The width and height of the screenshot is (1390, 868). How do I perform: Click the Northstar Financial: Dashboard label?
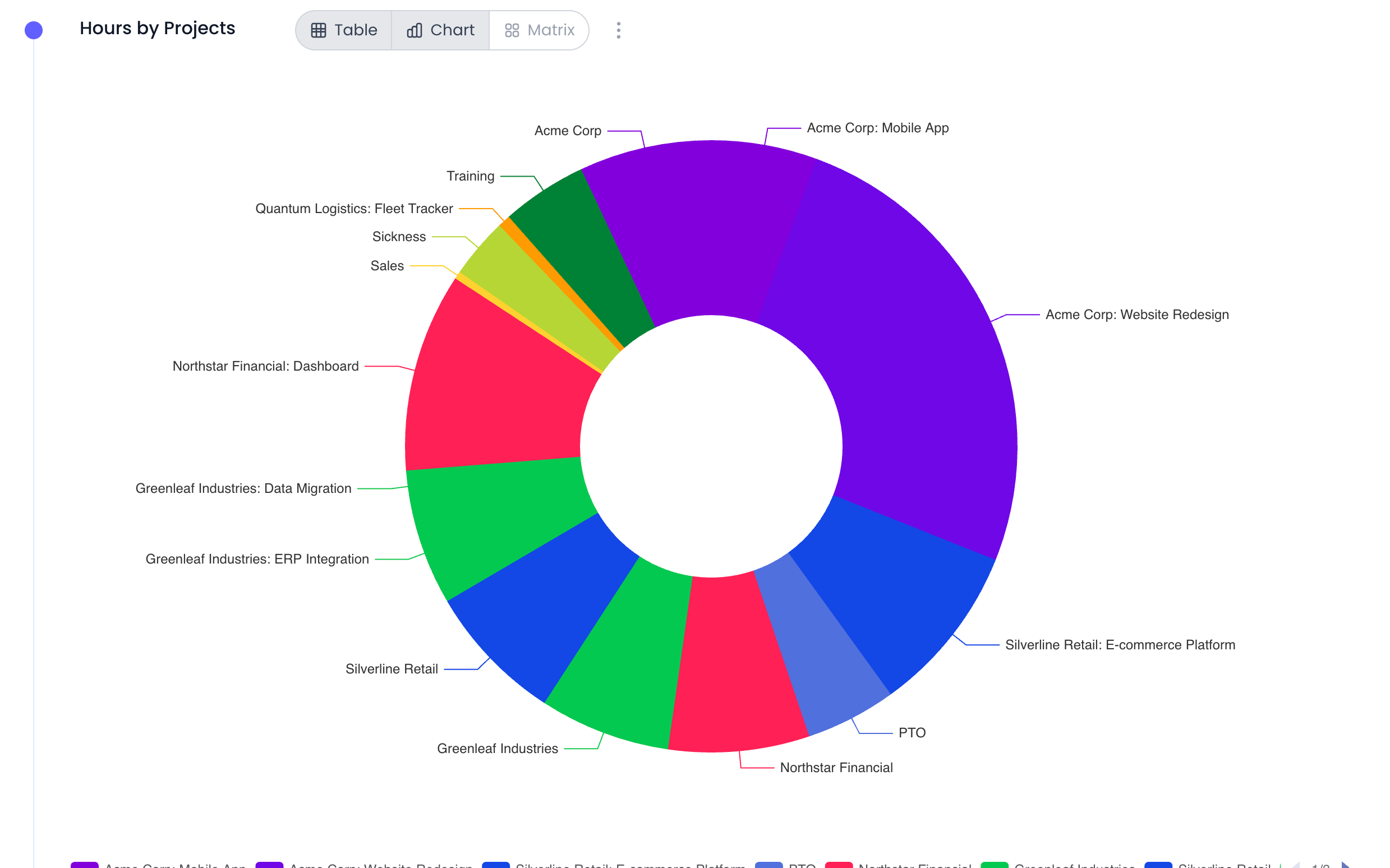(x=266, y=366)
